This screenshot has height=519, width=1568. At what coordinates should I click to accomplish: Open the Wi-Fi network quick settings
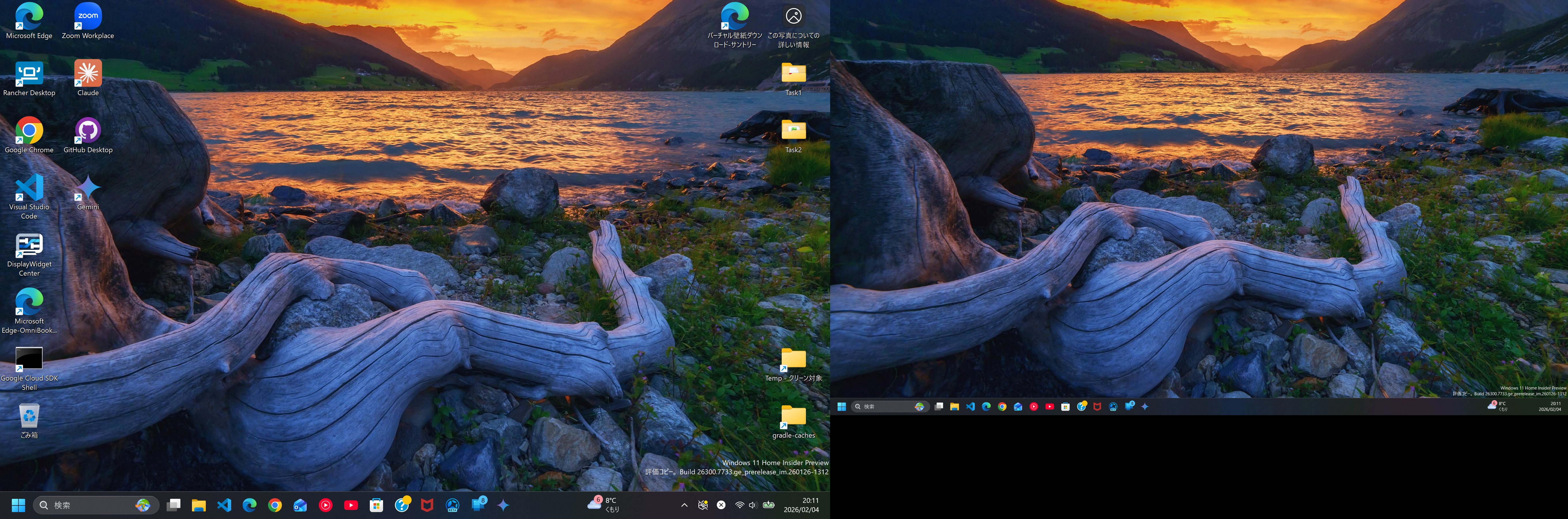(x=739, y=505)
